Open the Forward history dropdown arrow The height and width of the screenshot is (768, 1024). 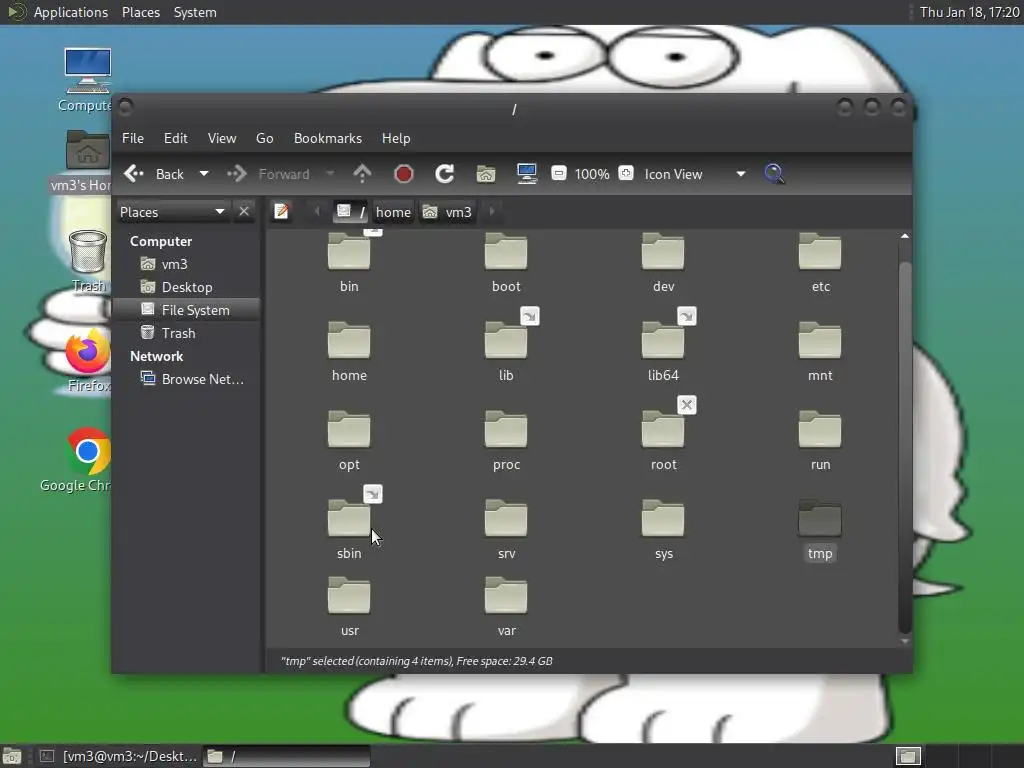[330, 174]
